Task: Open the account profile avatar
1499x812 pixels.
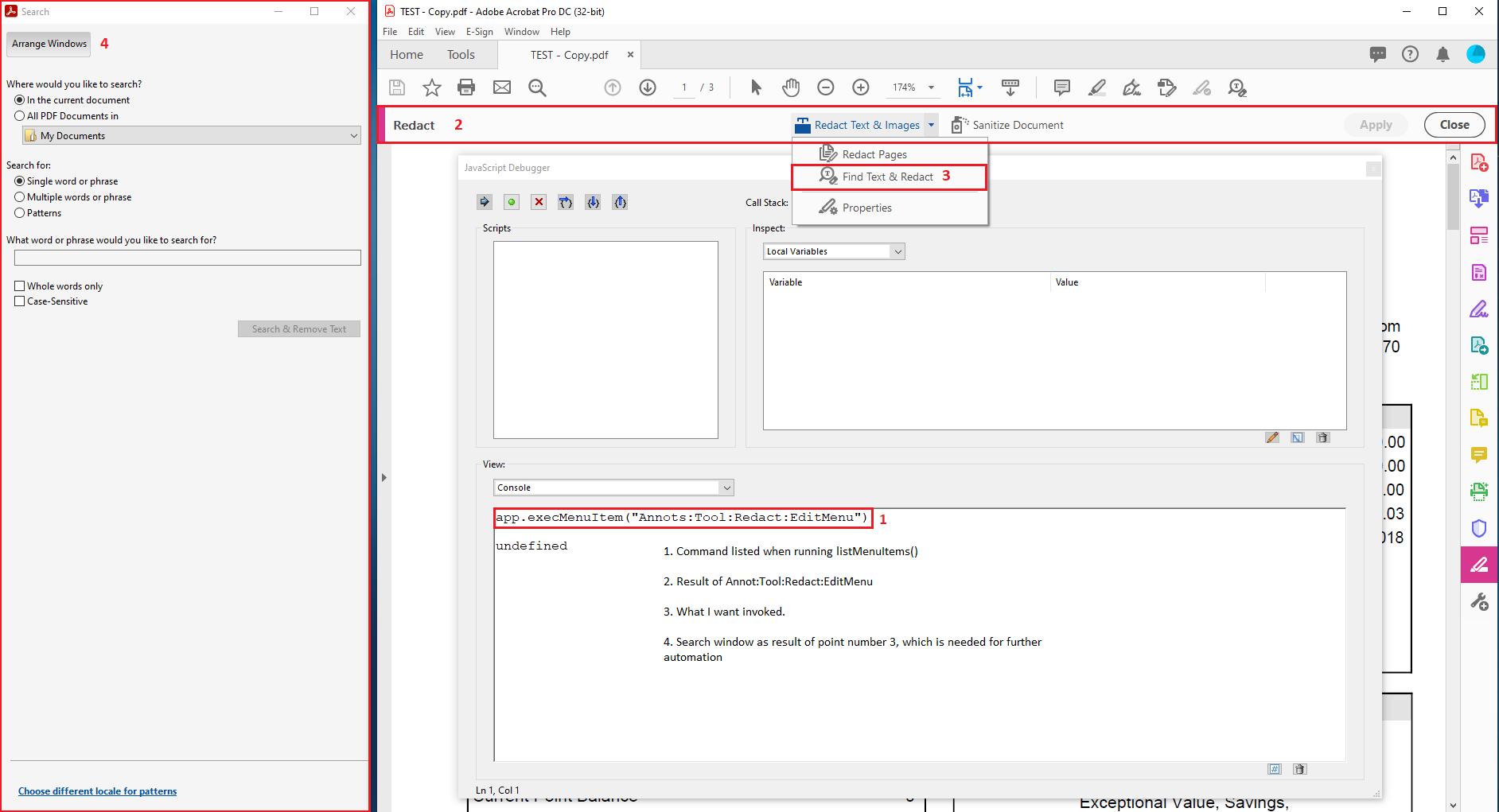Action: pos(1476,54)
